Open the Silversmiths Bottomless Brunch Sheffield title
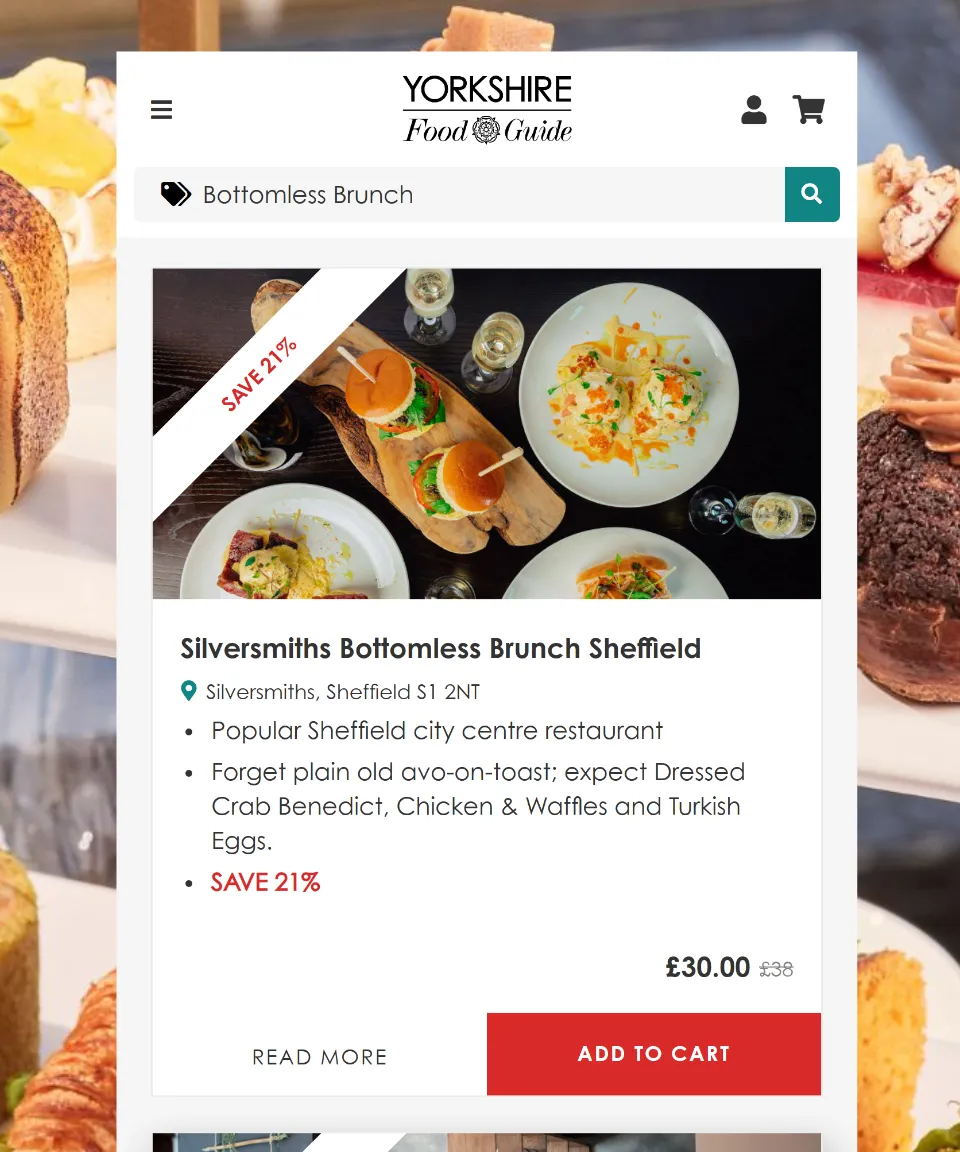This screenshot has width=960, height=1152. 441,649
